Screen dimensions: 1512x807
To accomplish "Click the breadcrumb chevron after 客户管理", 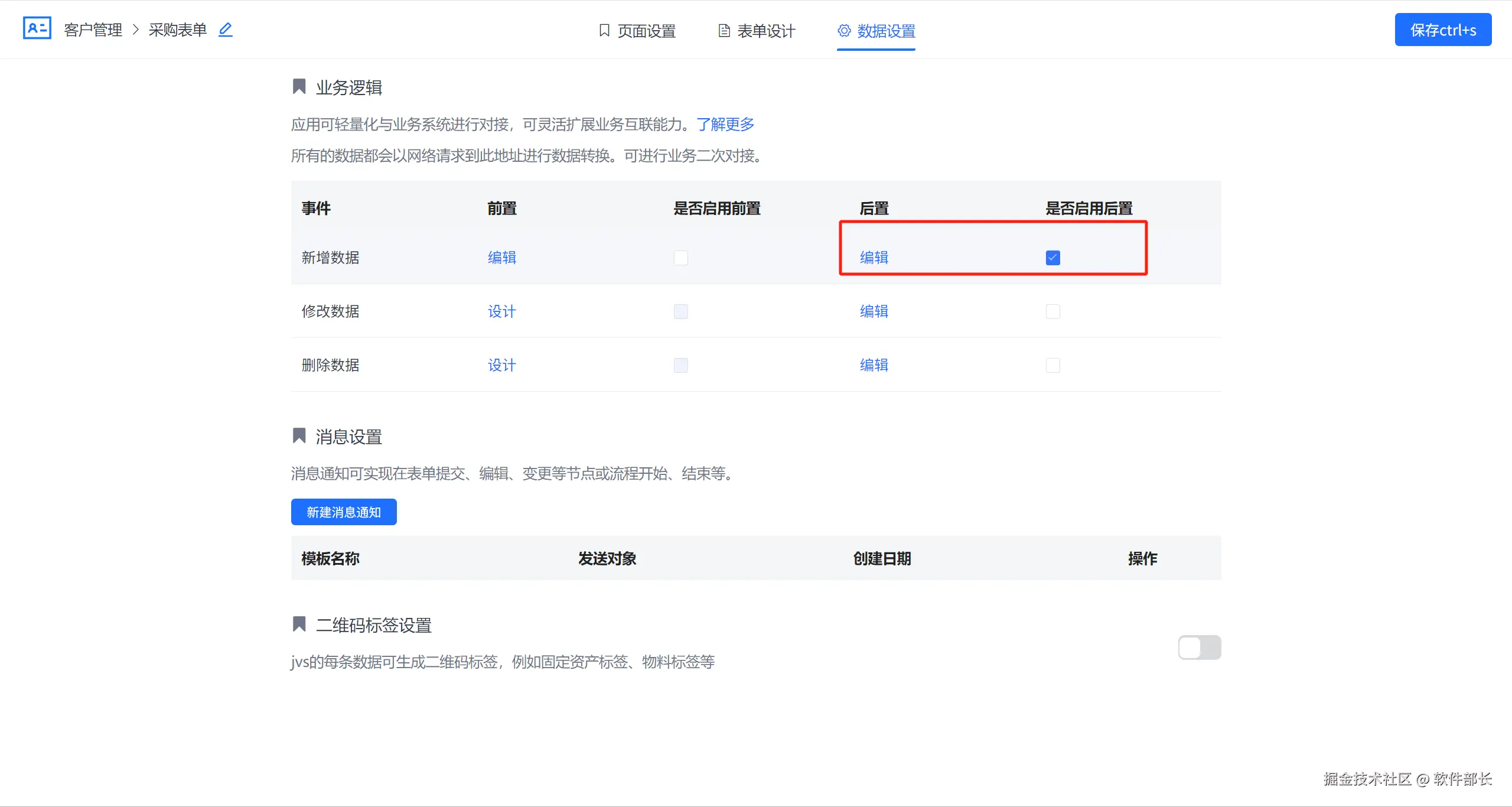I will [x=136, y=30].
